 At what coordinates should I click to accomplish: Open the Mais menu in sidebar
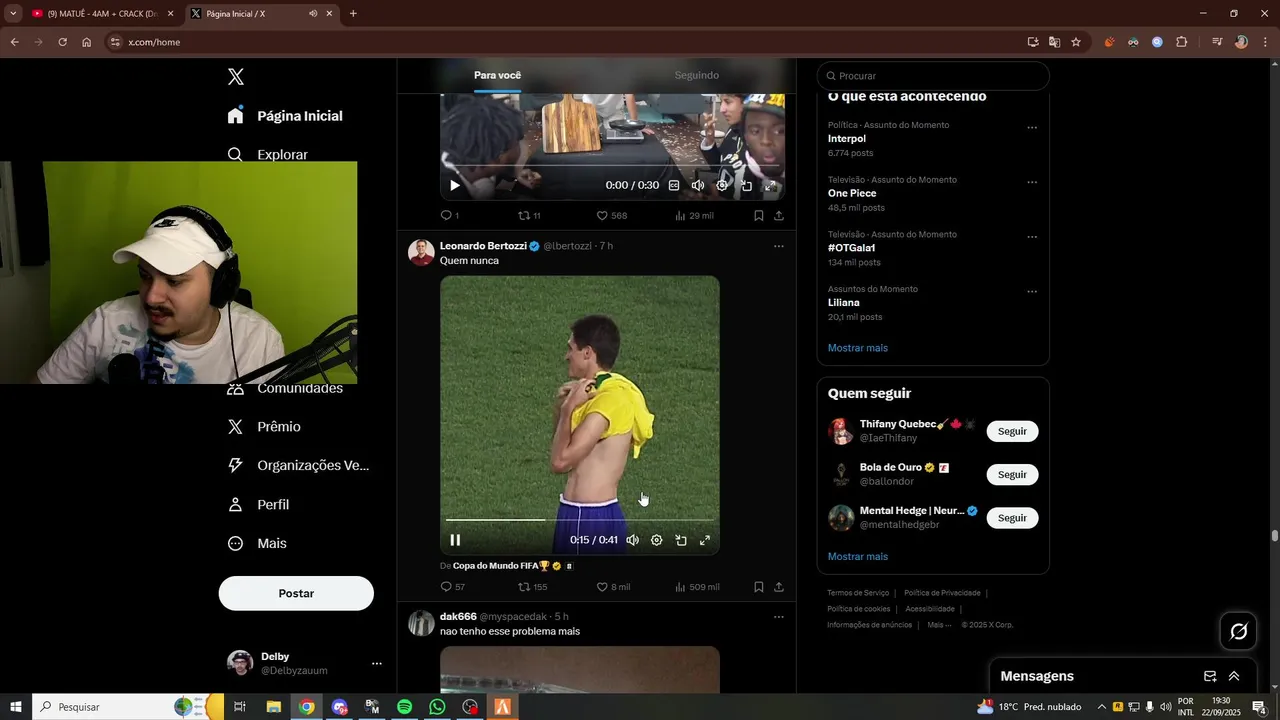point(257,544)
